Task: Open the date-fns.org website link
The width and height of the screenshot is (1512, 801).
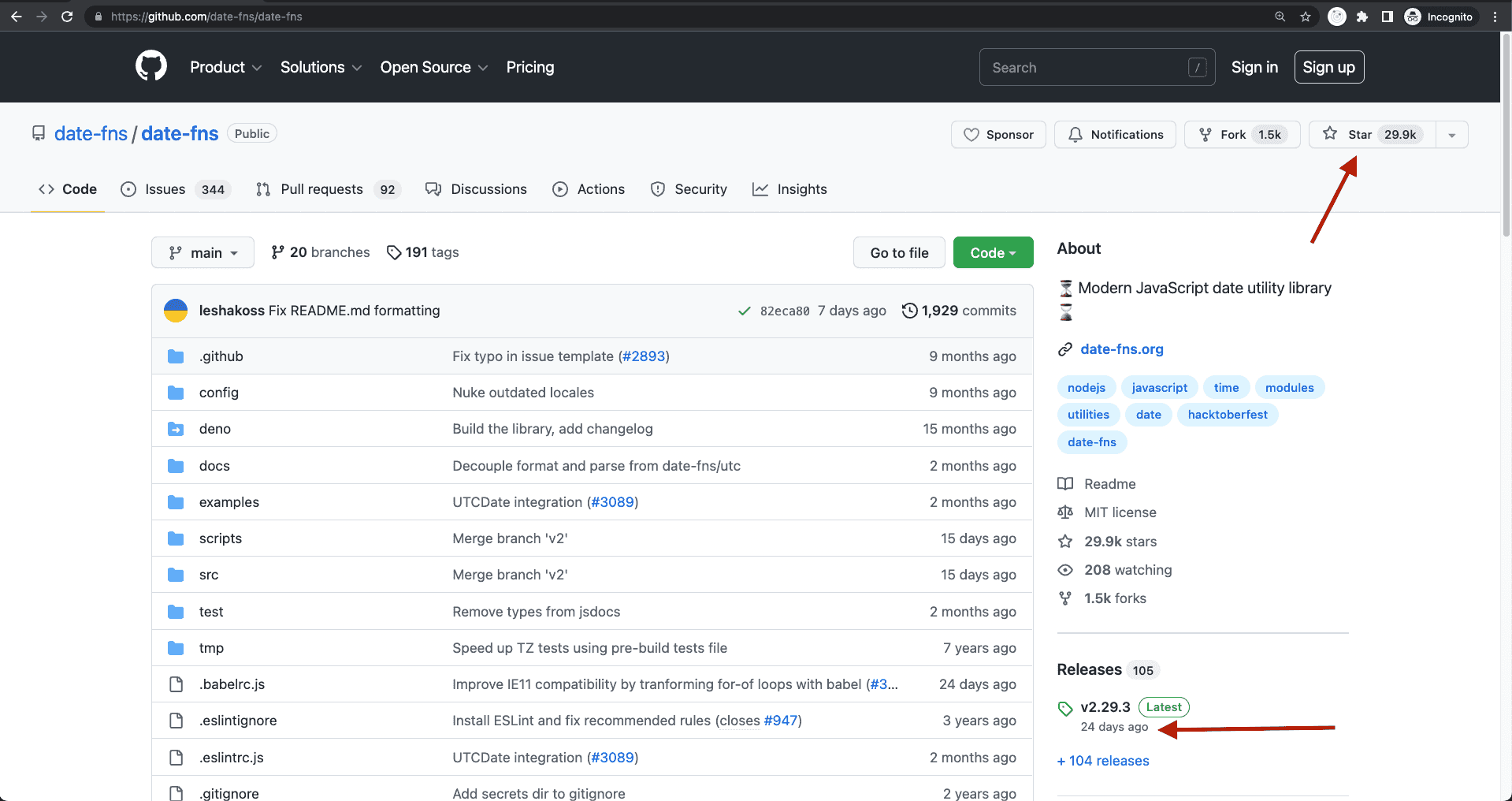Action: point(1121,349)
